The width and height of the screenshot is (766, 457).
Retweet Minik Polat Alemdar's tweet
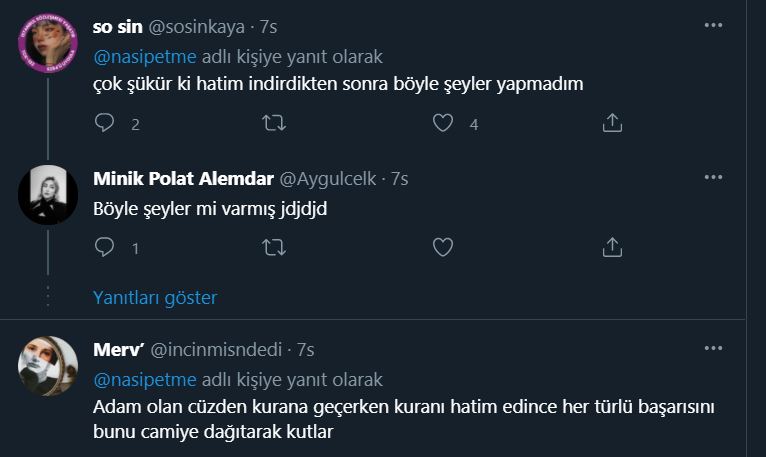pos(273,246)
